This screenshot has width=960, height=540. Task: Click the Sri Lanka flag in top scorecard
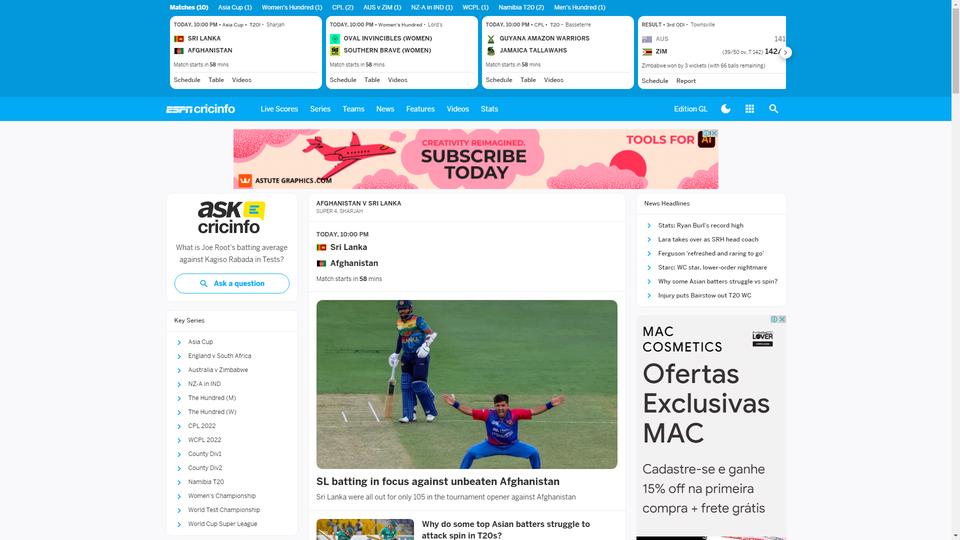[x=179, y=39]
